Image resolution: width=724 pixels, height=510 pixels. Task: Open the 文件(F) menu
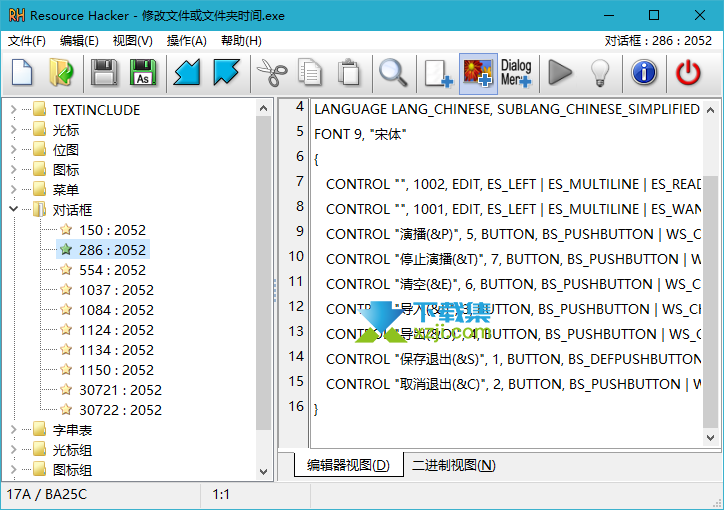(x=27, y=41)
